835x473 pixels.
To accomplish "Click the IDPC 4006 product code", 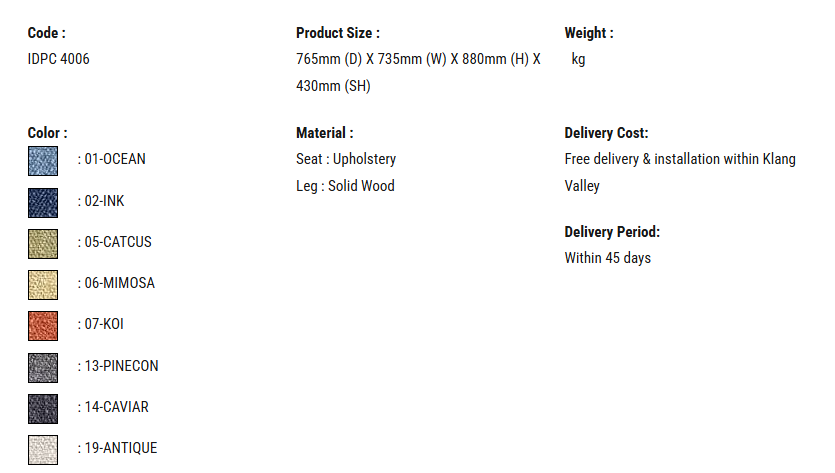I will click(59, 59).
